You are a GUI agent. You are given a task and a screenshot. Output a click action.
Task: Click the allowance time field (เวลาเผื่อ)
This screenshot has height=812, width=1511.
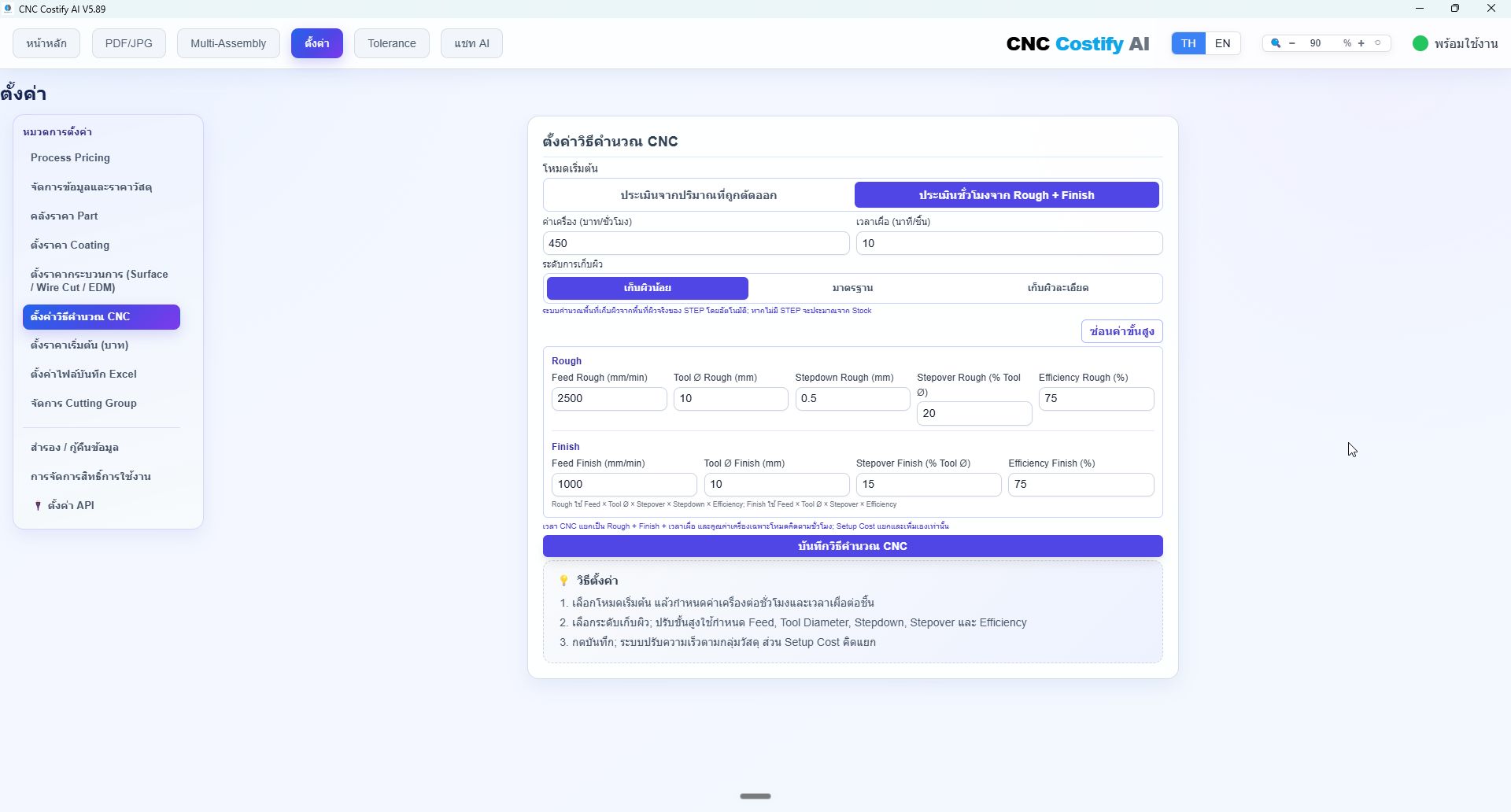pyautogui.click(x=1009, y=243)
